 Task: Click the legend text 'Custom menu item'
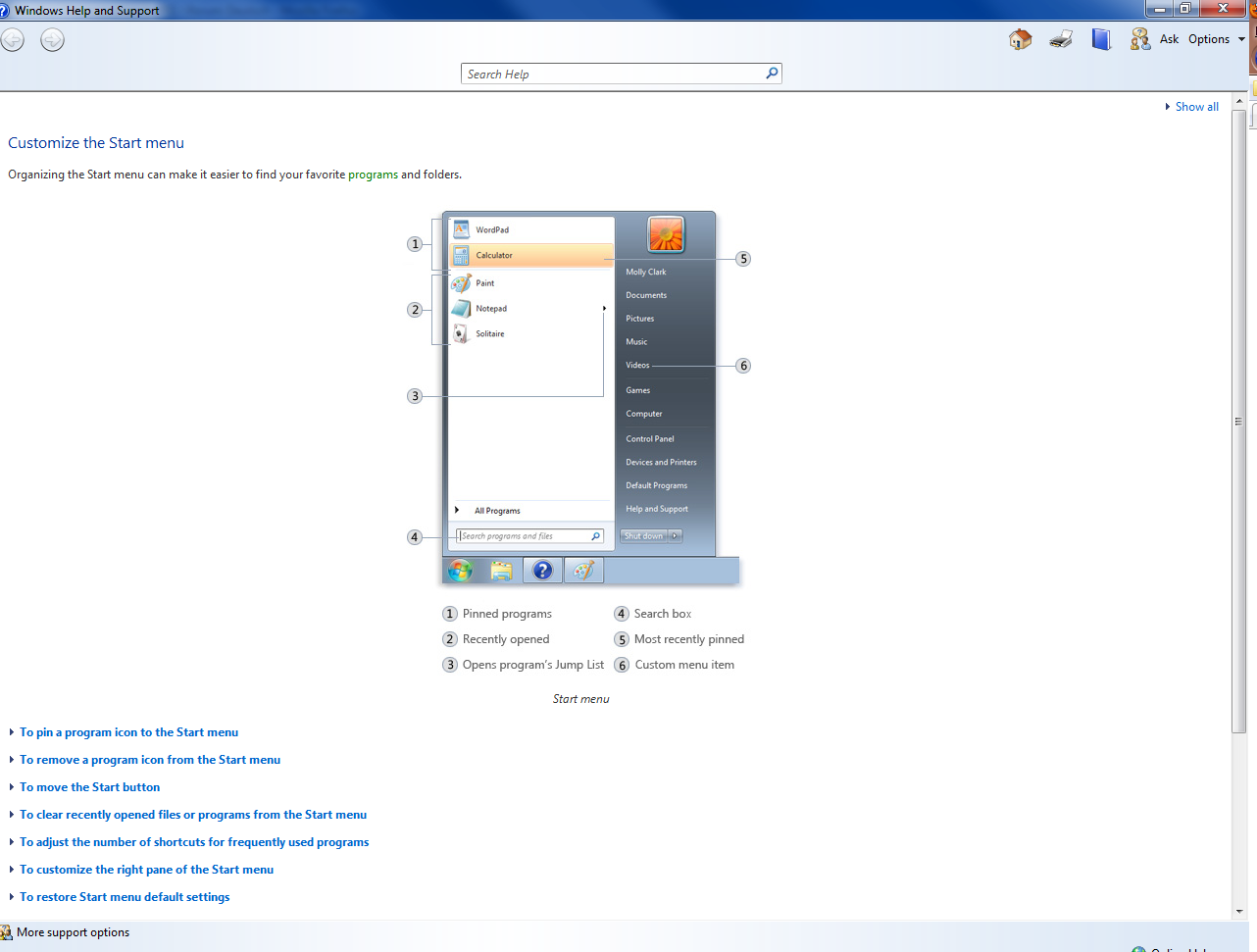684,665
